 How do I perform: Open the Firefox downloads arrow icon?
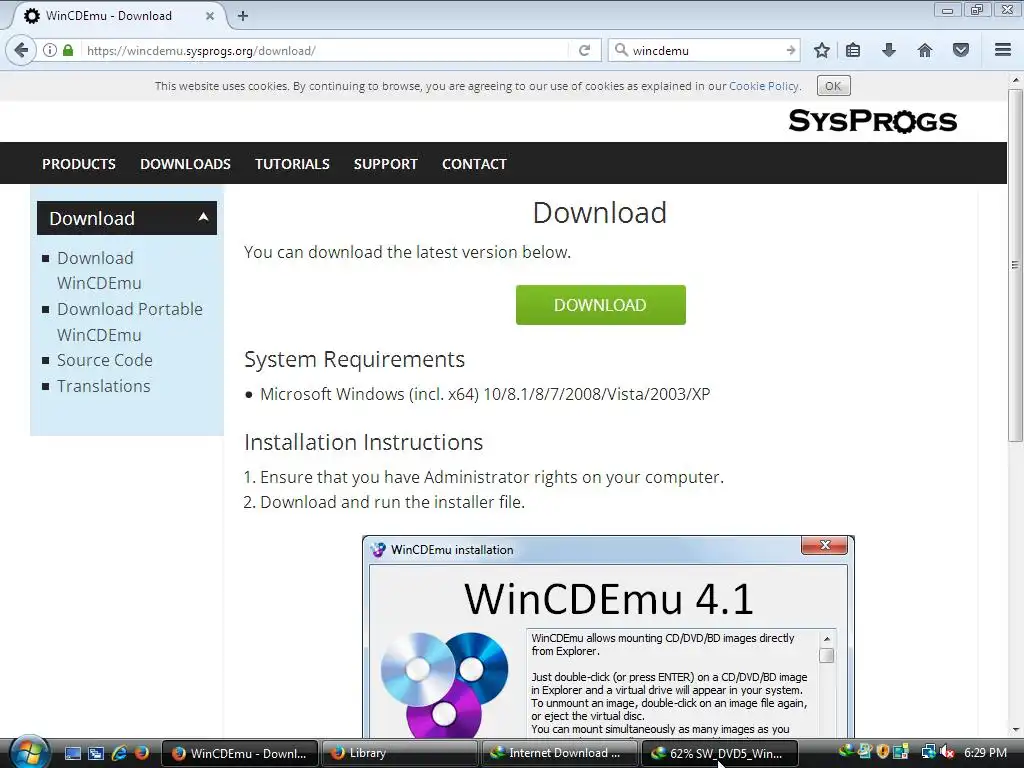(889, 50)
